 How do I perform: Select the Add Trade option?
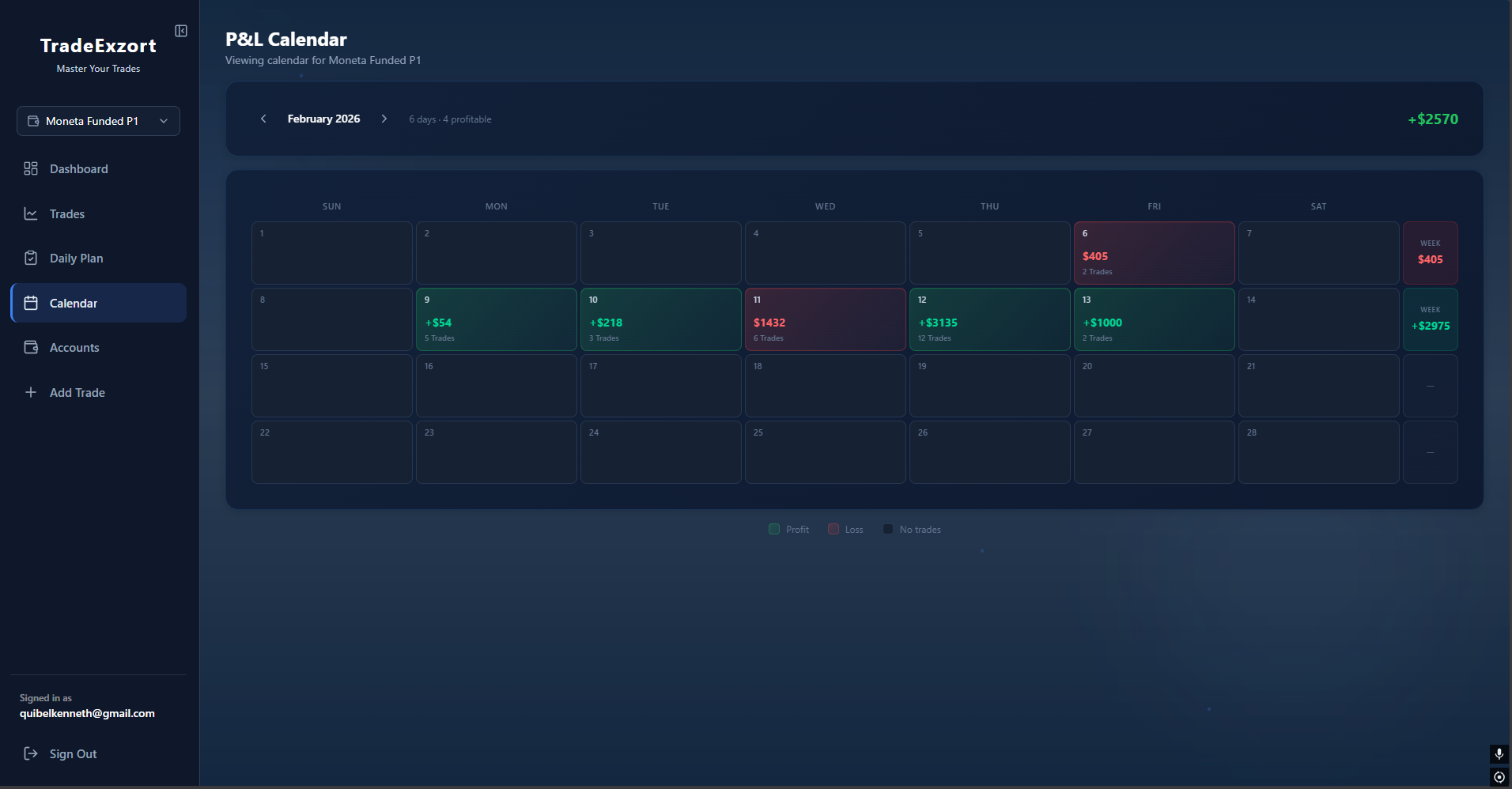click(x=77, y=392)
